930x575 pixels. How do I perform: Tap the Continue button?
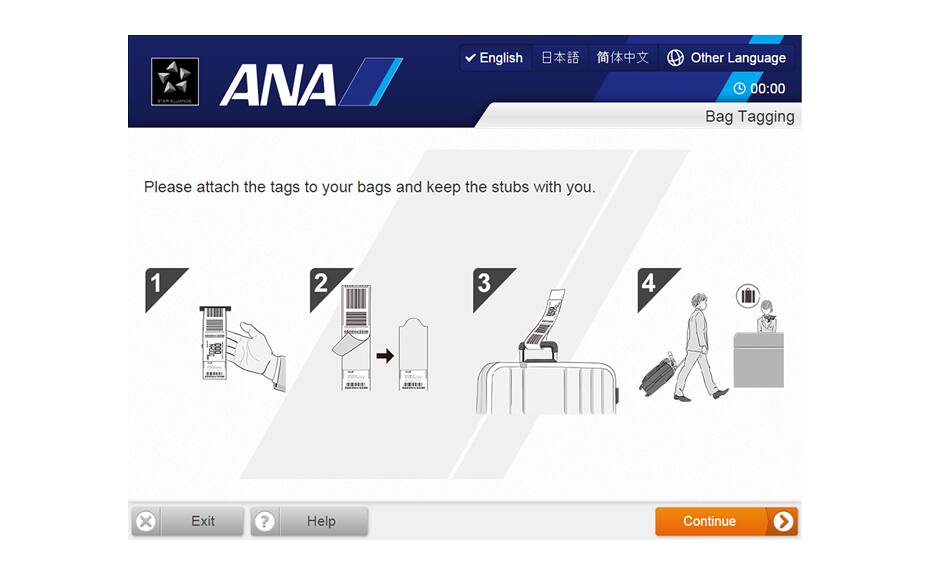click(727, 522)
